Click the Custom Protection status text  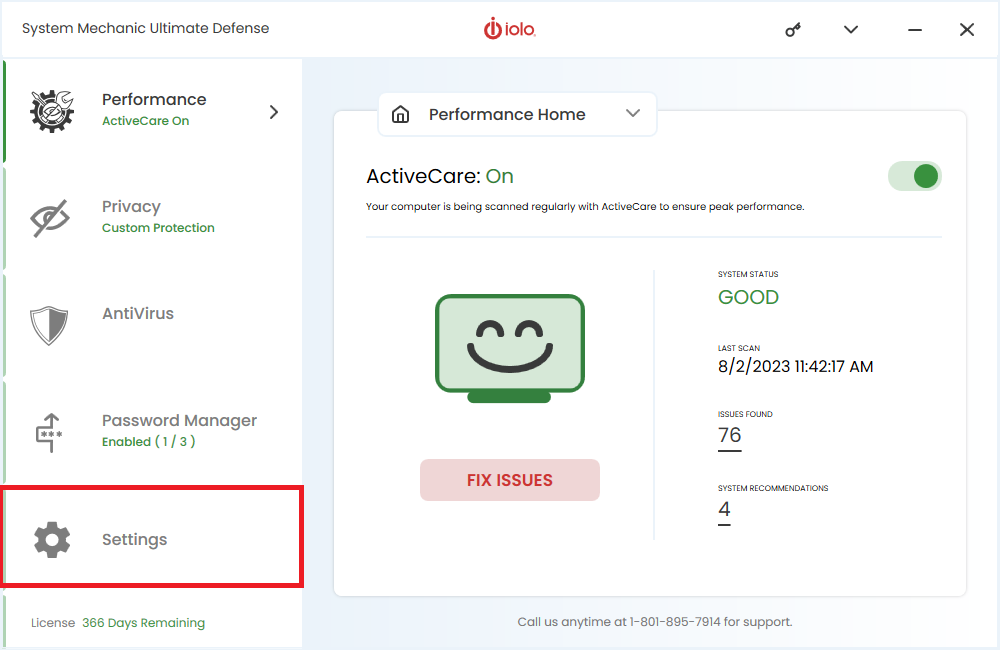tap(158, 228)
